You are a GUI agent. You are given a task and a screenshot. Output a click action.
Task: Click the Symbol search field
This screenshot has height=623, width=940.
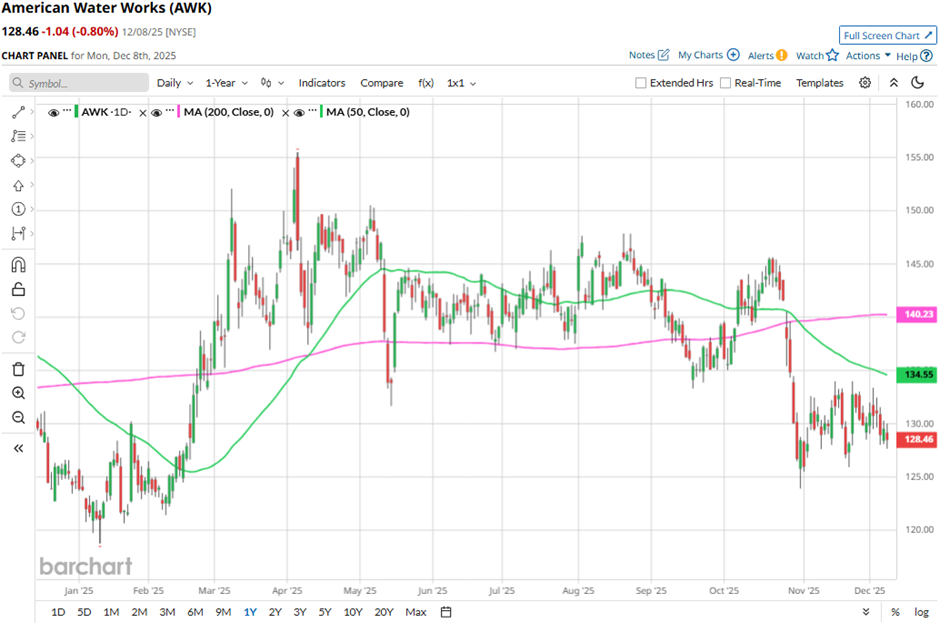(x=80, y=83)
